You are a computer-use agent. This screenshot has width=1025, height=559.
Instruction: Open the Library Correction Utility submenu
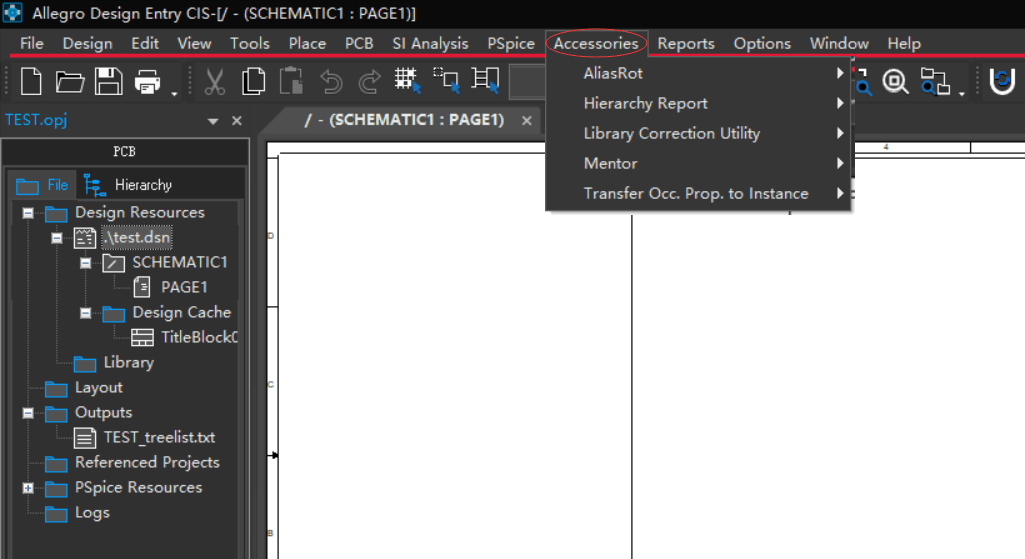[698, 133]
